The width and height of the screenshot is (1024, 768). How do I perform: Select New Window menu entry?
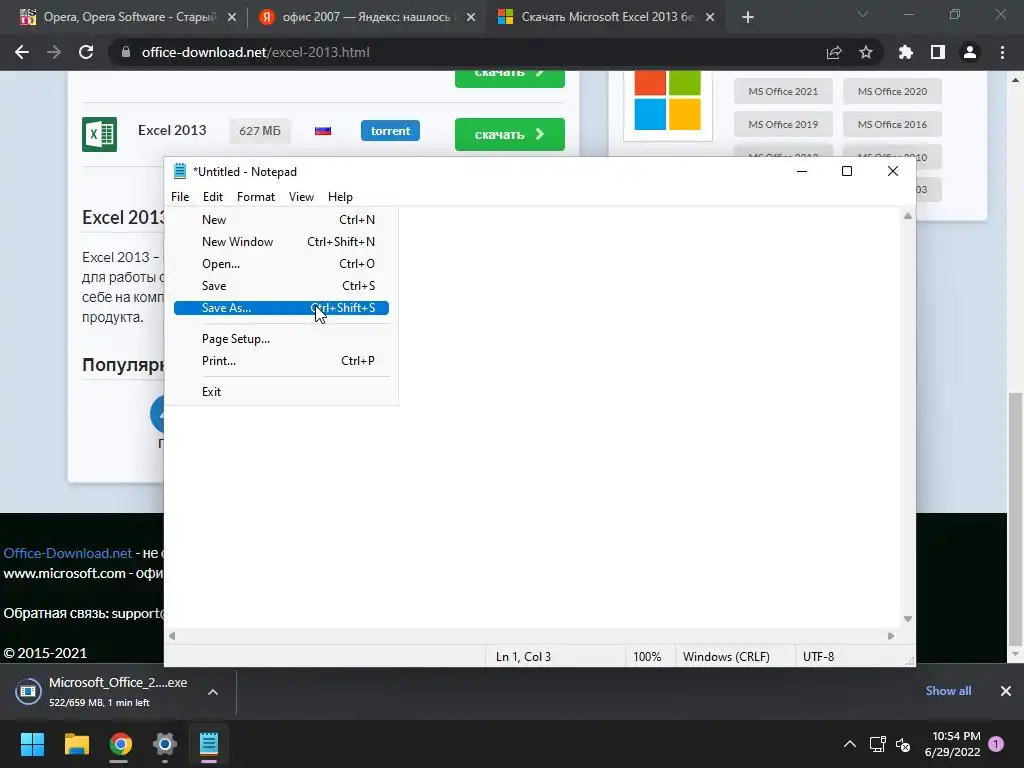click(281, 242)
